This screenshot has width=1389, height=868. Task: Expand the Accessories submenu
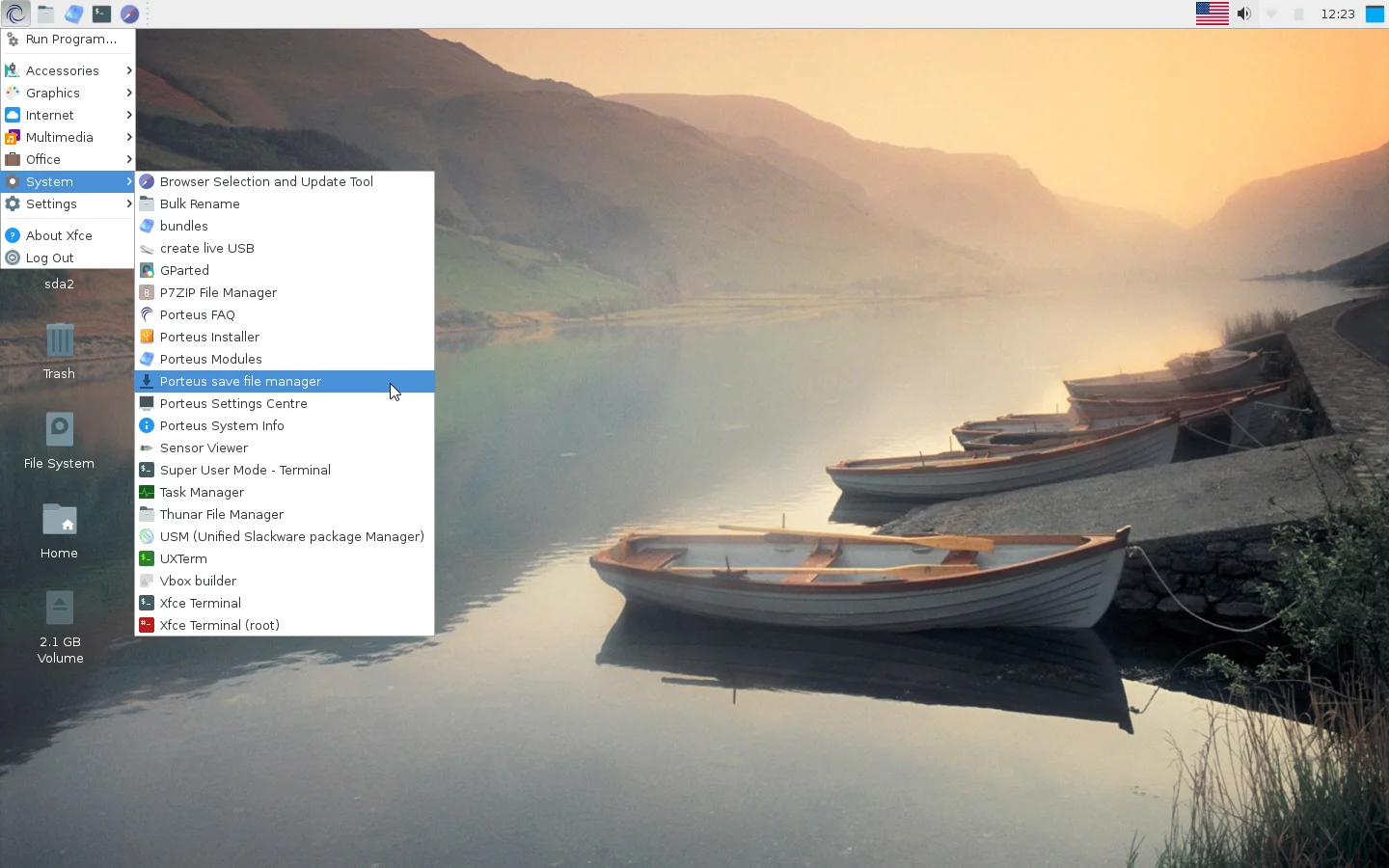coord(63,69)
